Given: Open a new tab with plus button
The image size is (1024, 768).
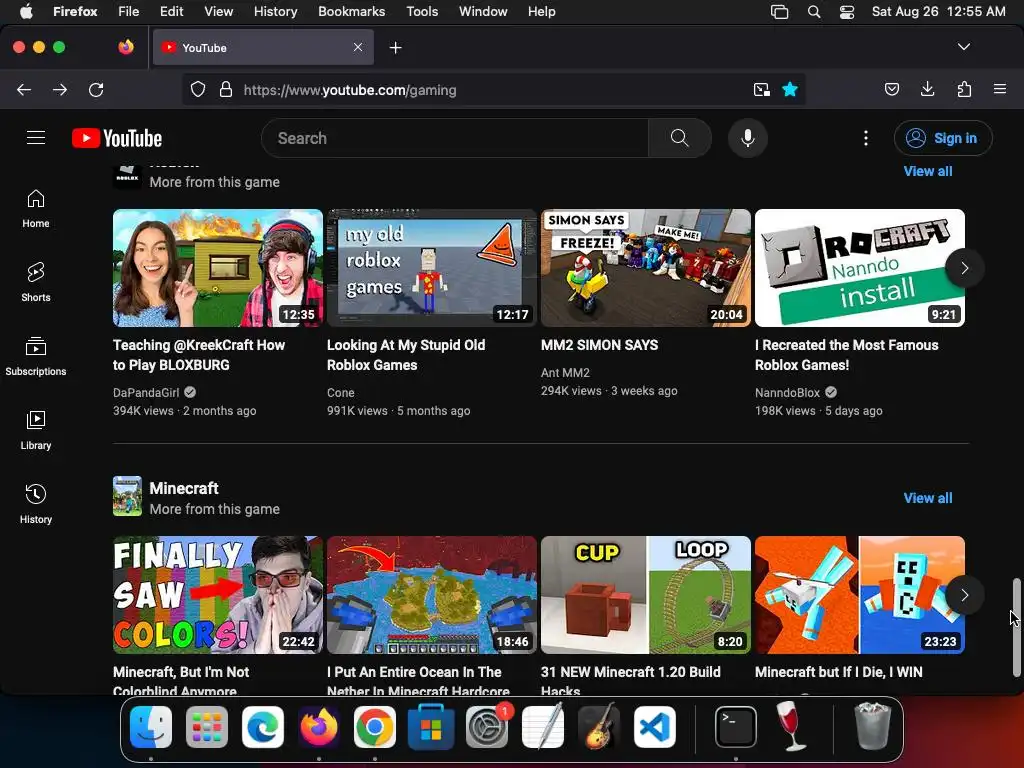Looking at the screenshot, I should tap(395, 48).
